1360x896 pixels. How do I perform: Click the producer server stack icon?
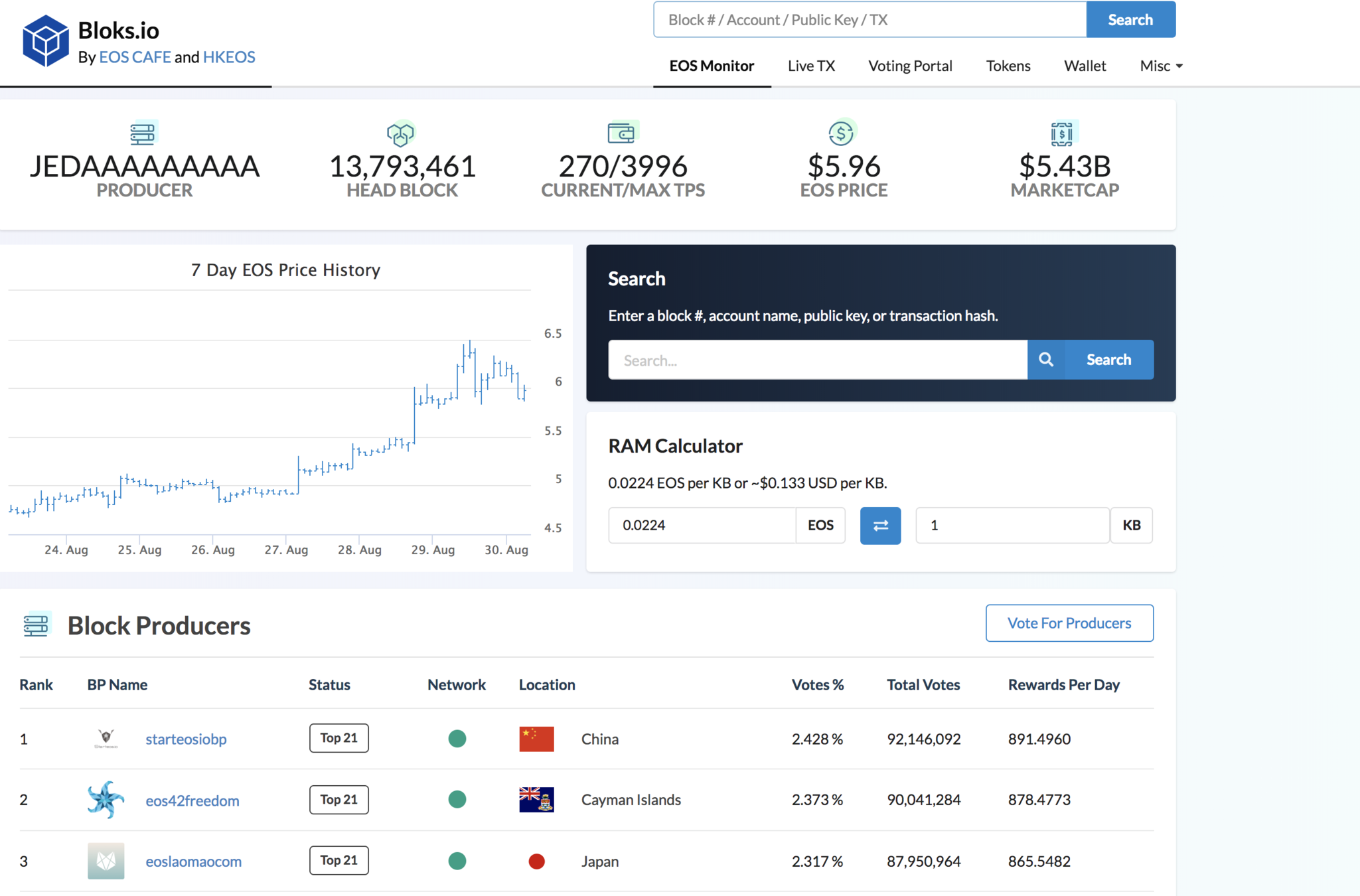(x=143, y=133)
